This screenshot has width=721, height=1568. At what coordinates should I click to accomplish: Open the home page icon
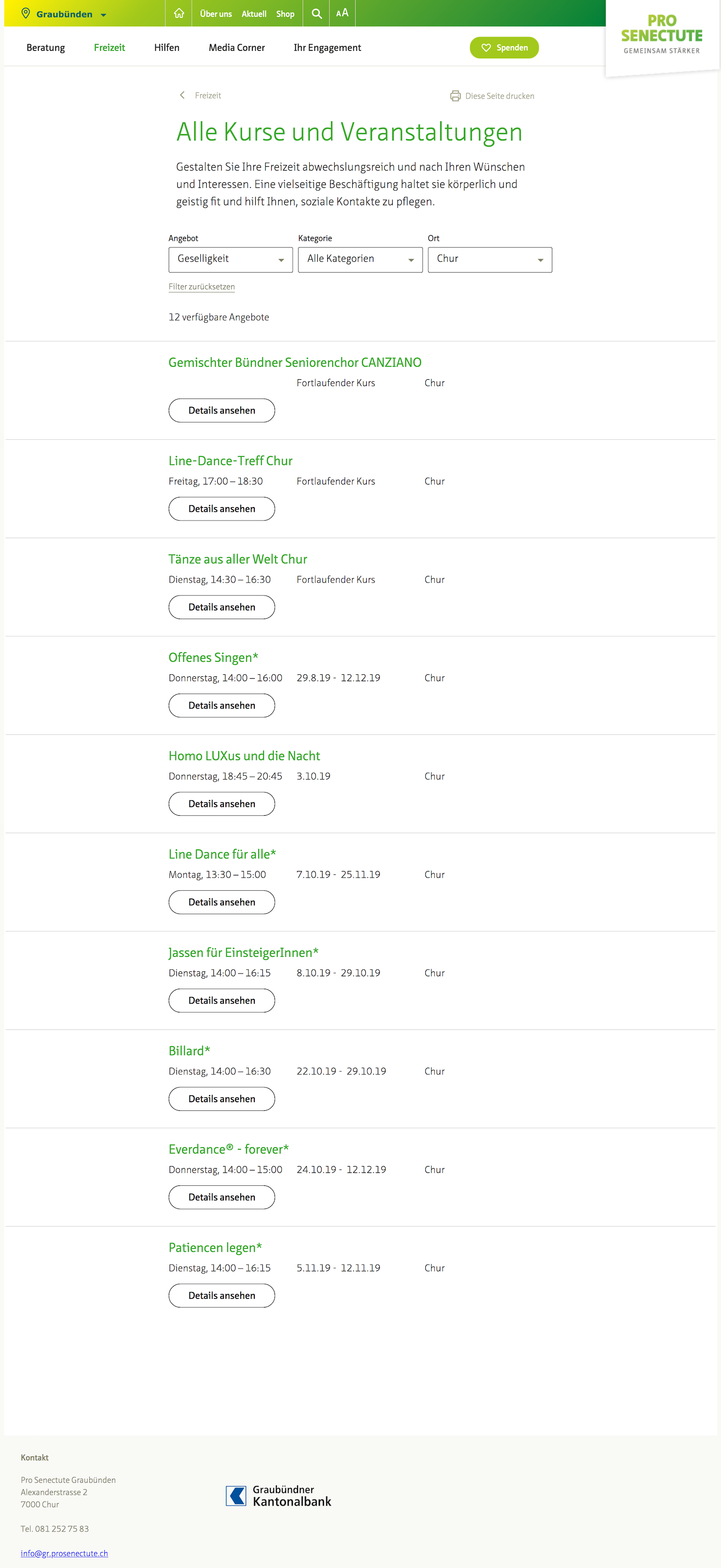point(179,13)
